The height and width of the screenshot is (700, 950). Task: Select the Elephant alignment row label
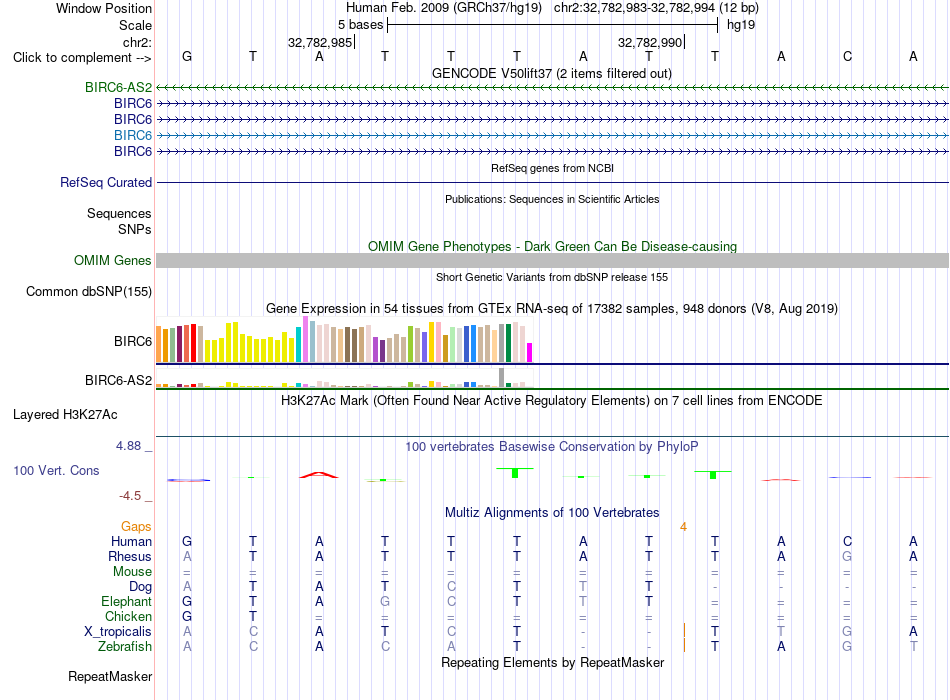tap(126, 601)
